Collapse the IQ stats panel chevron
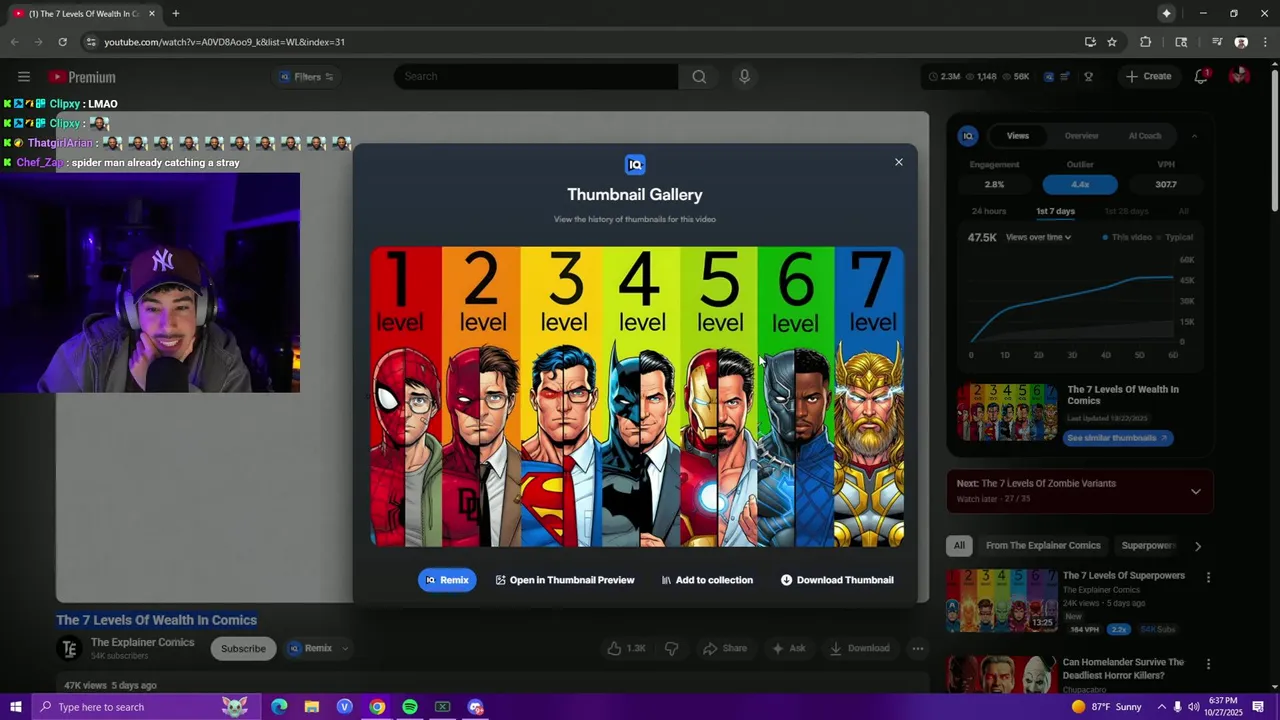Screen dimensions: 1280x720 (x=1194, y=136)
